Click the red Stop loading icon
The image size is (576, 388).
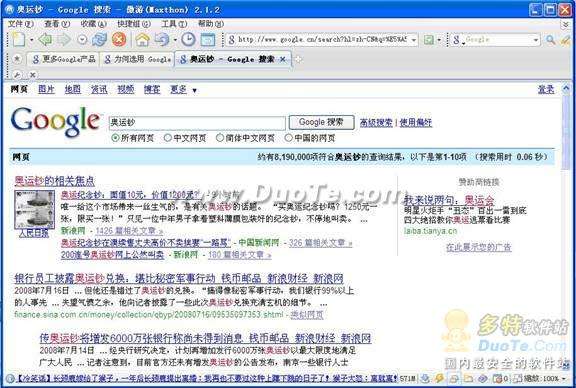point(119,39)
